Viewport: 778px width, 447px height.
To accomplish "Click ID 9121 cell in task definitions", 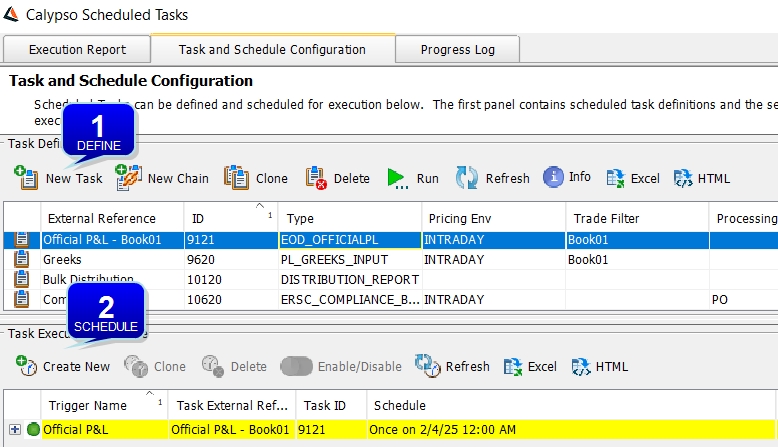I will coord(231,240).
